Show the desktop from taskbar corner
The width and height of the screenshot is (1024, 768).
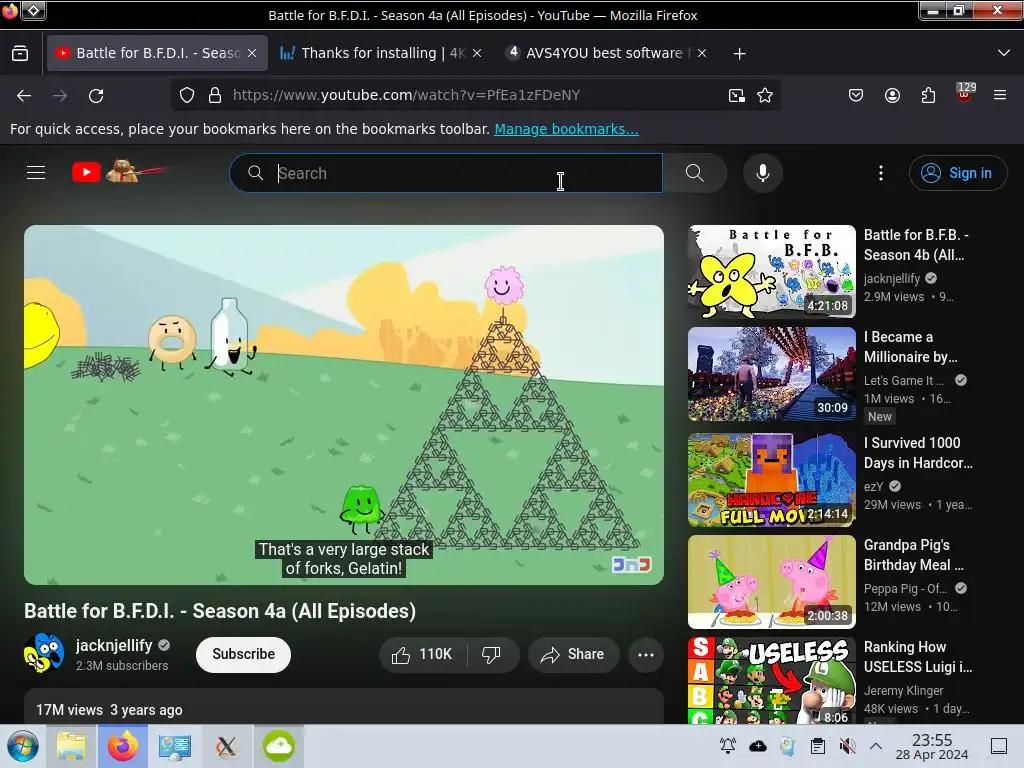999,746
